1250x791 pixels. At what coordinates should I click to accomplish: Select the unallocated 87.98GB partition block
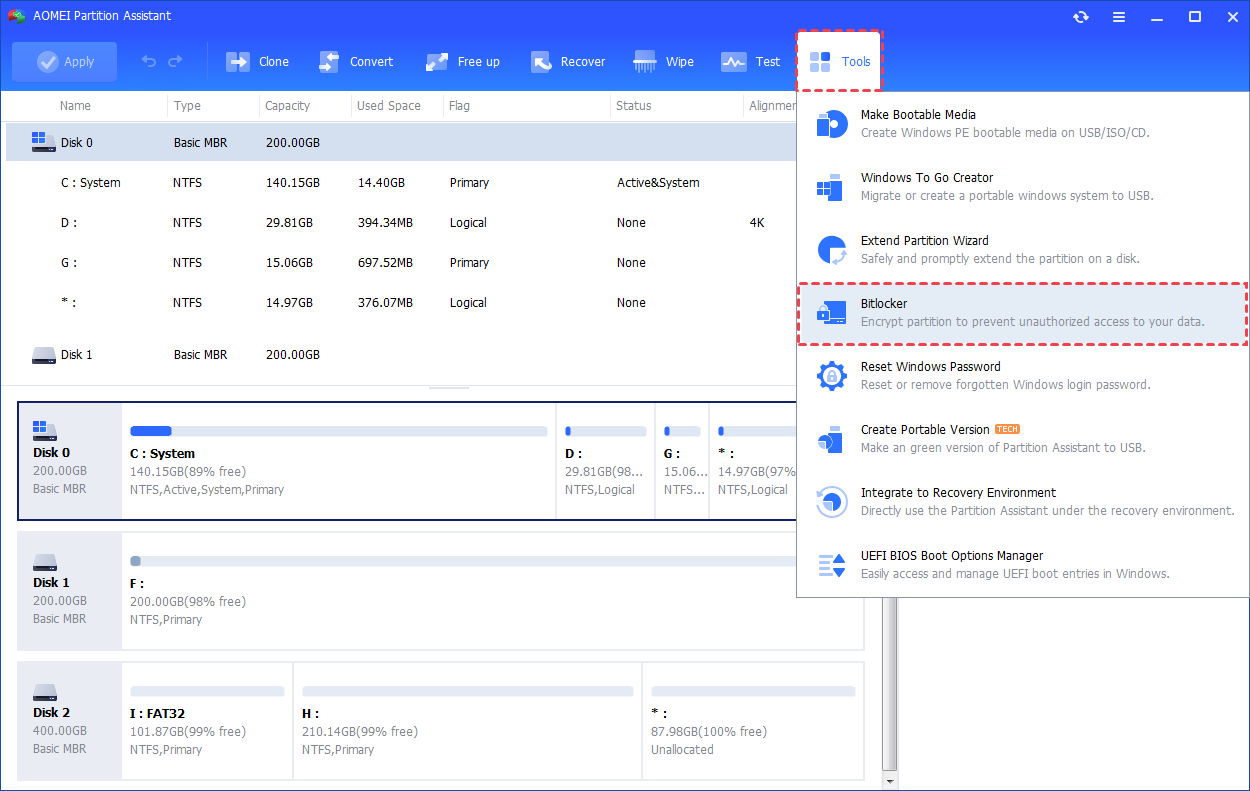[752, 719]
